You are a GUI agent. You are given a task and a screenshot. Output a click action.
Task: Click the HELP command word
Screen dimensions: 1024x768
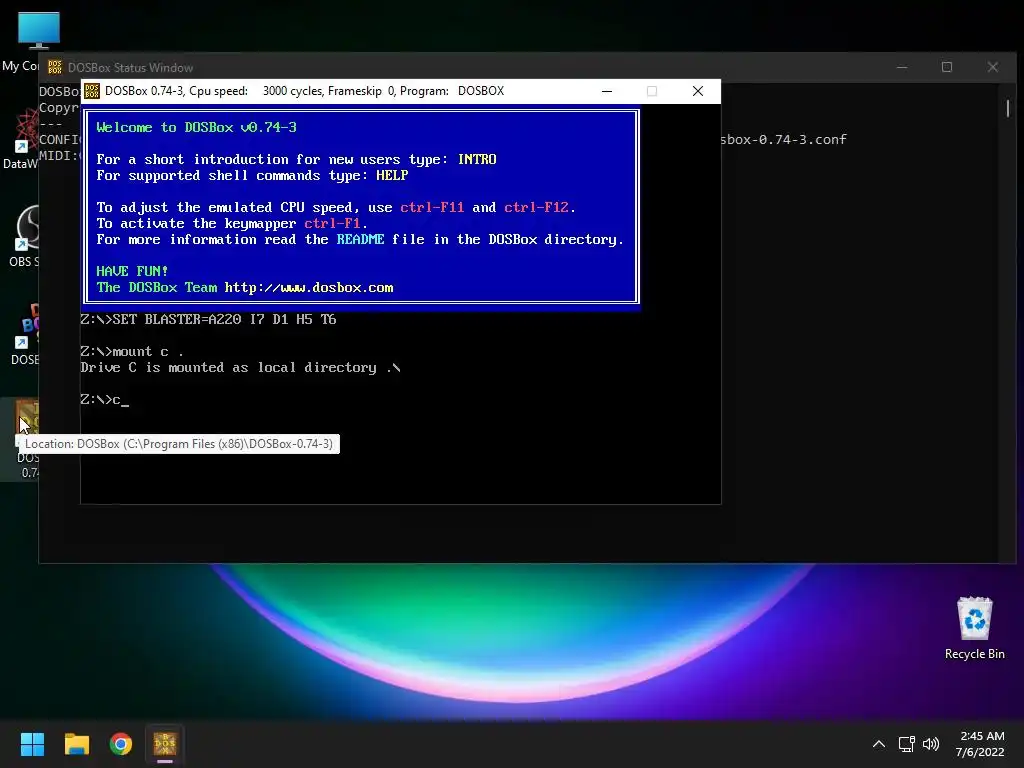click(x=392, y=175)
